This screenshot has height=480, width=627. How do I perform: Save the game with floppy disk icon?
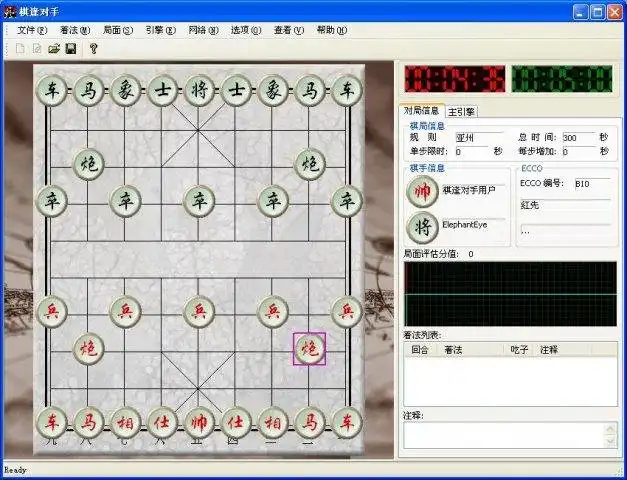click(x=71, y=49)
